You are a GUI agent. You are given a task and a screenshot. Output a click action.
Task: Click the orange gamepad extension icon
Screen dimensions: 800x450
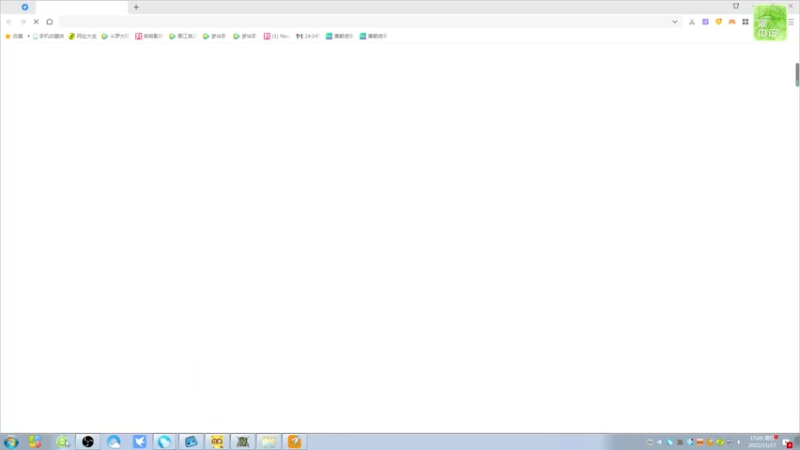click(x=732, y=22)
